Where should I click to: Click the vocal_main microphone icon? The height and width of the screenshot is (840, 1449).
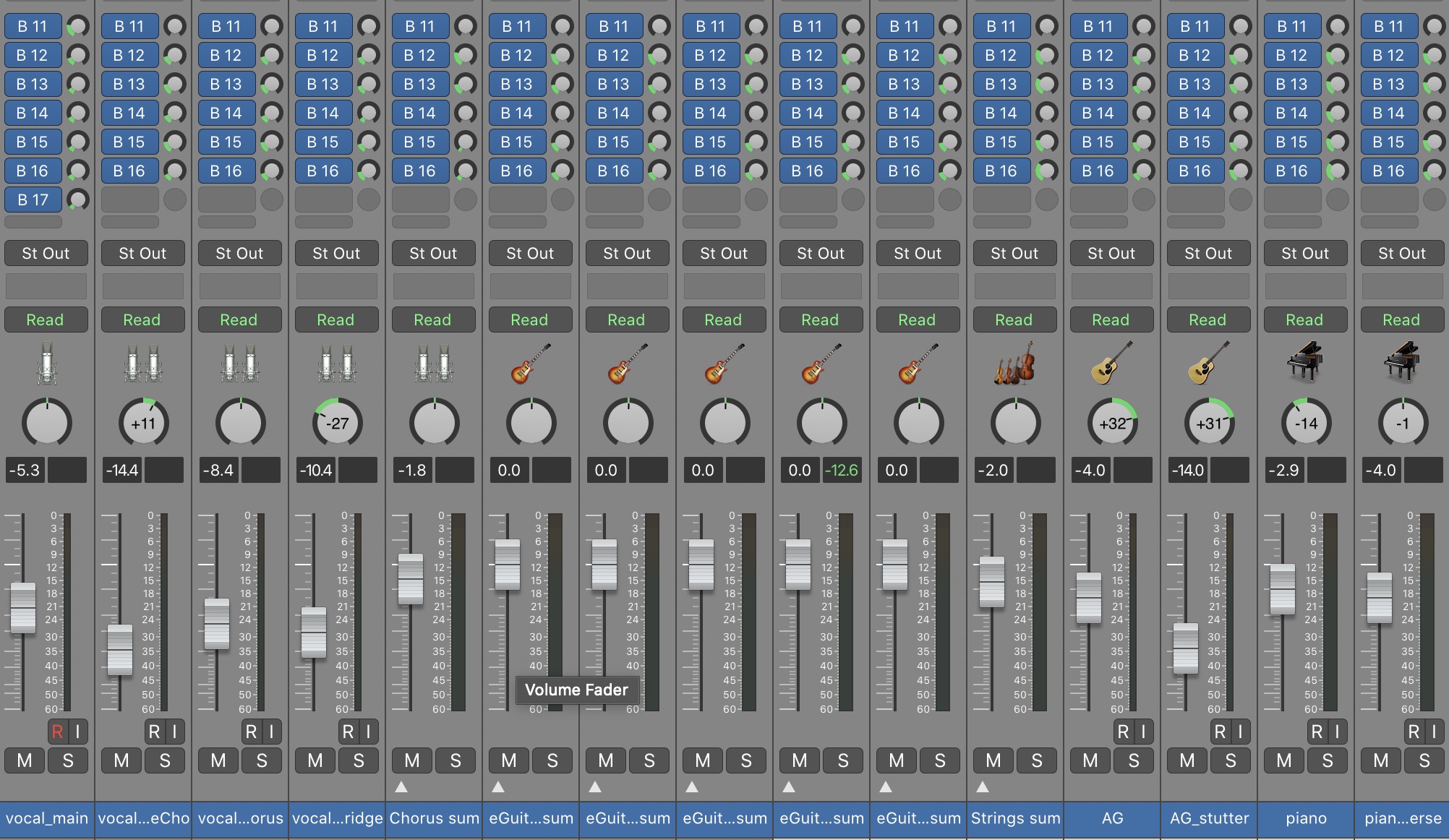coord(47,364)
